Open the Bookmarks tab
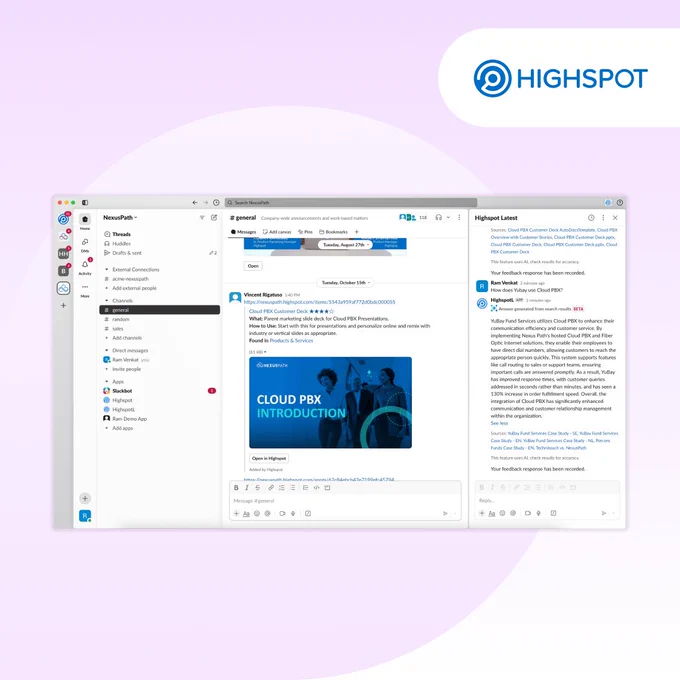The height and width of the screenshot is (680, 680). (x=333, y=232)
